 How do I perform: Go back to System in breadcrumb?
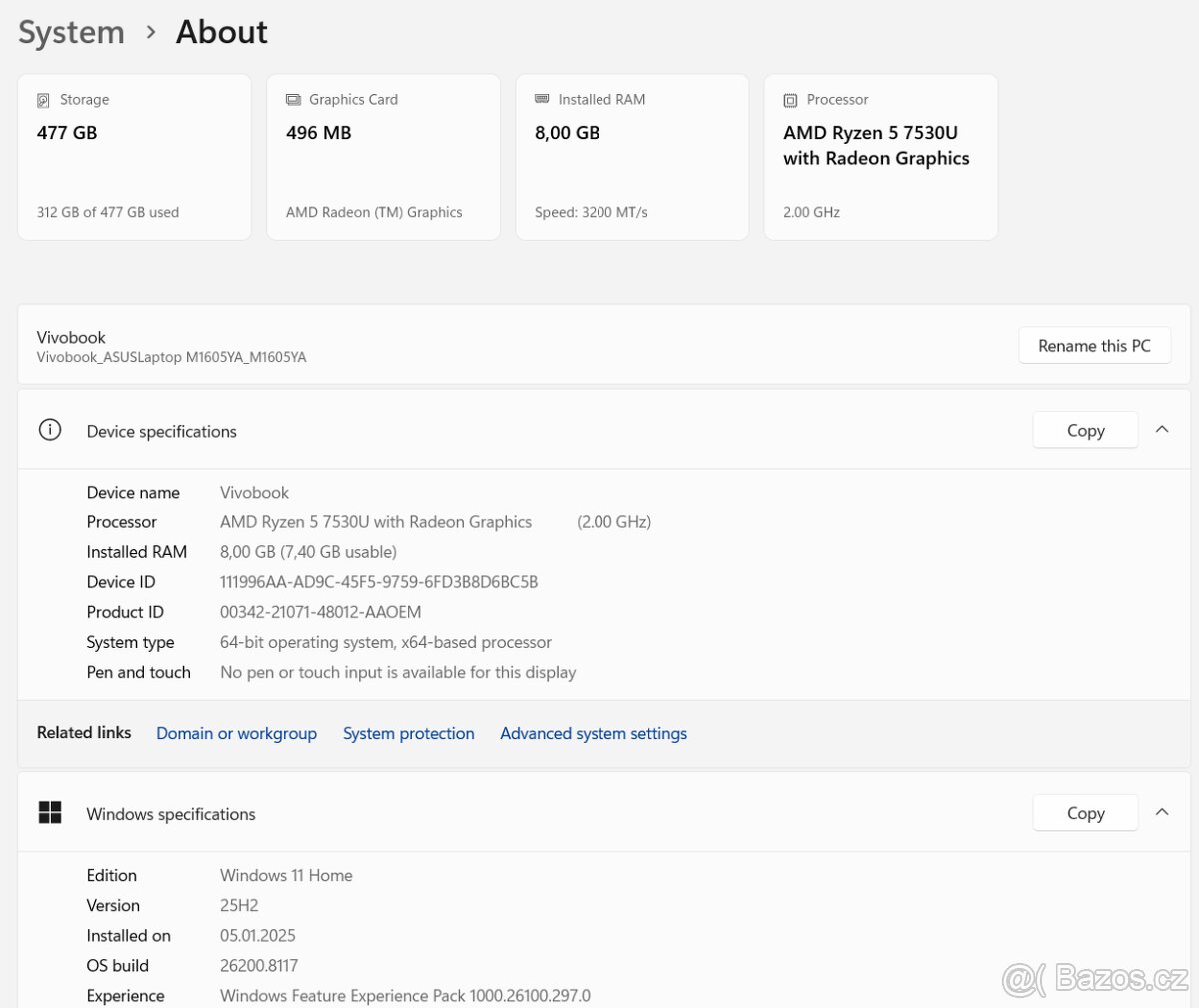tap(71, 32)
